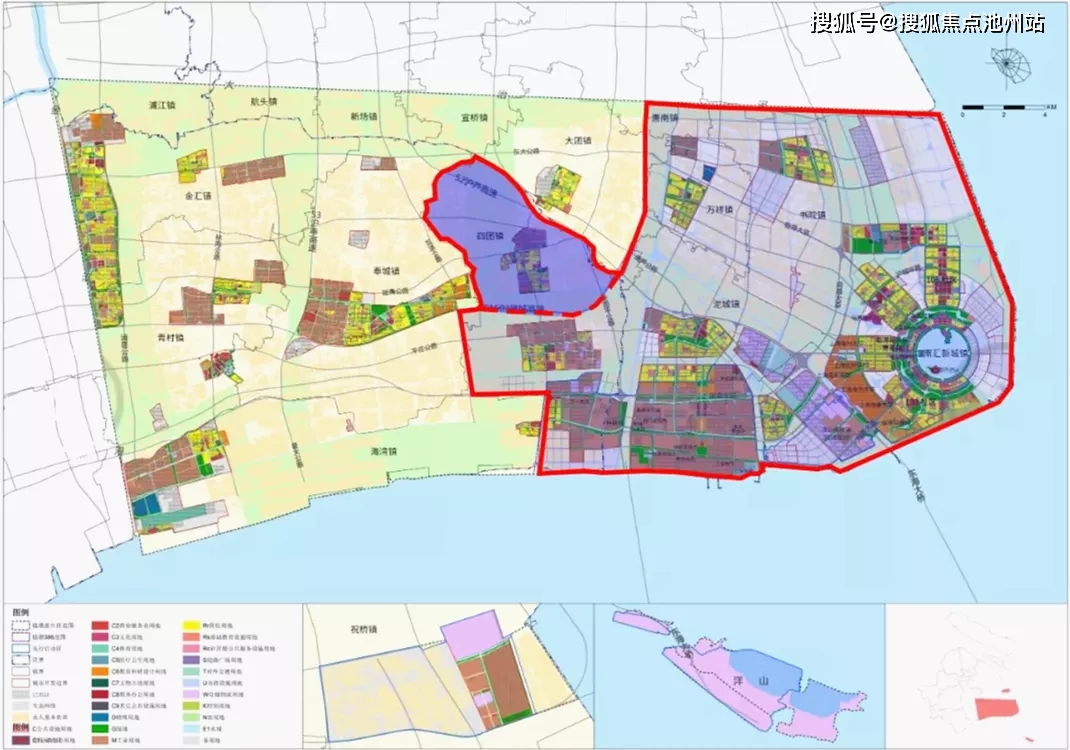Click the pale yellow farmland legend swatch
Viewport: 1070px width, 750px height.
point(20,717)
